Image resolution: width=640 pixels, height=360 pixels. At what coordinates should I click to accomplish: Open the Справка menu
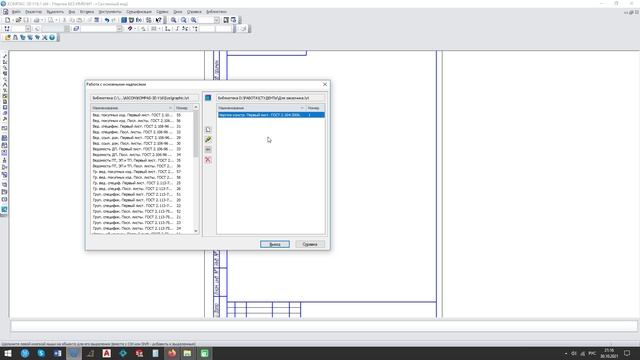[x=194, y=12]
